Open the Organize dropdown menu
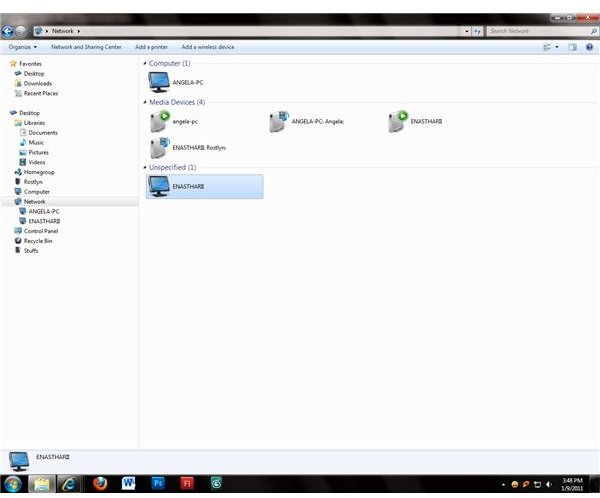Image resolution: width=600 pixels, height=498 pixels. click(23, 47)
